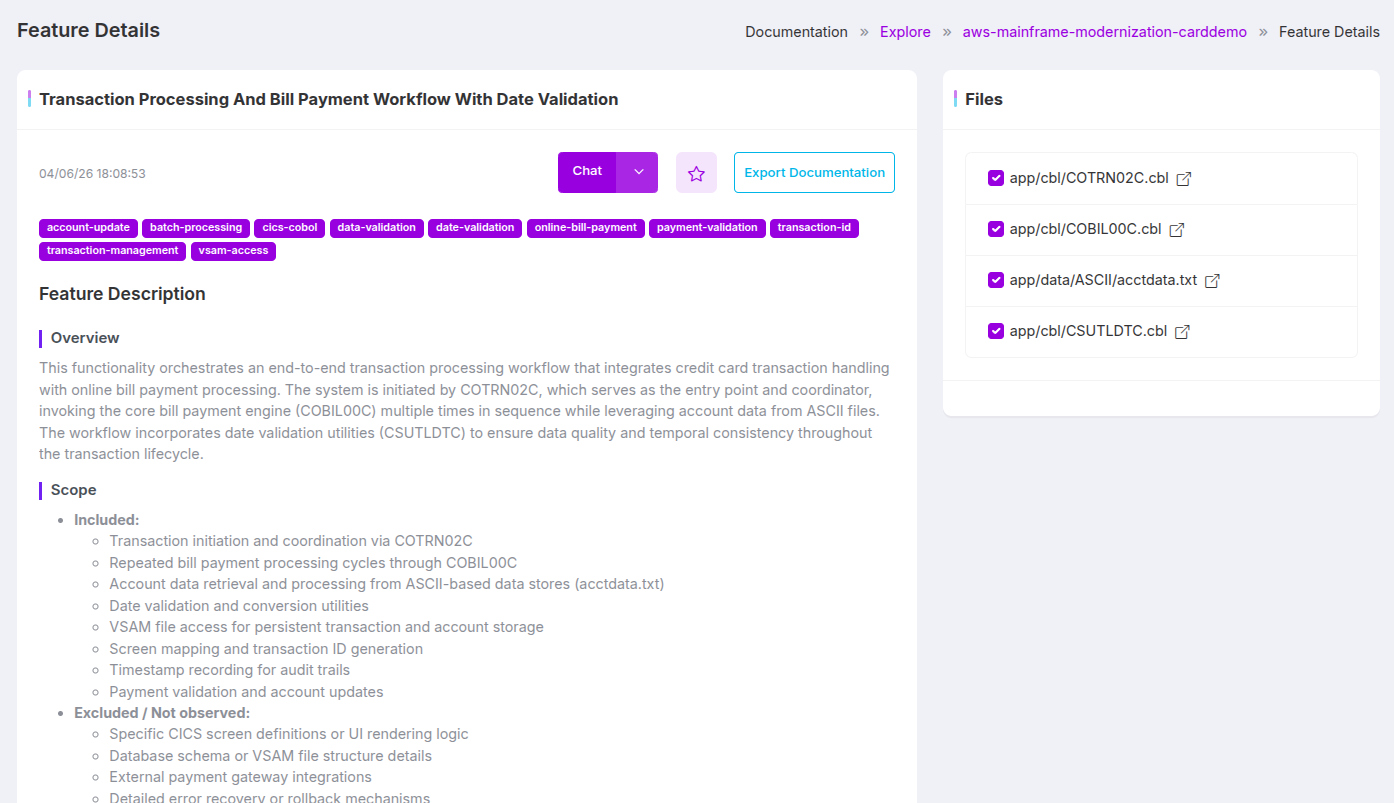The image size is (1394, 803).
Task: Select the batch-processing tag
Action: click(196, 228)
